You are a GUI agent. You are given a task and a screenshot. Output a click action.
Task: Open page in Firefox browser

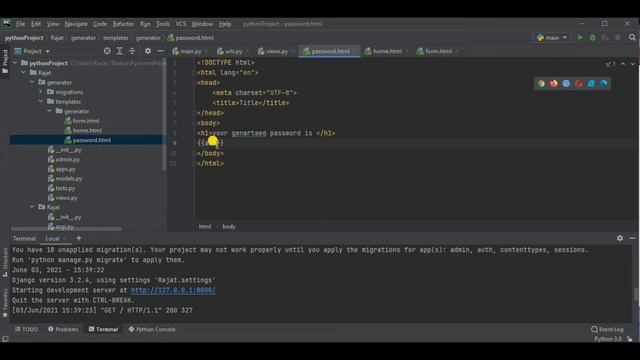coord(553,84)
